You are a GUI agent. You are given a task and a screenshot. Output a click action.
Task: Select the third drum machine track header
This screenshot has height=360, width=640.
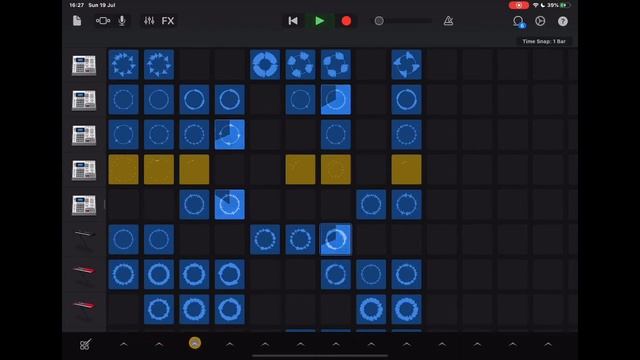(84, 135)
